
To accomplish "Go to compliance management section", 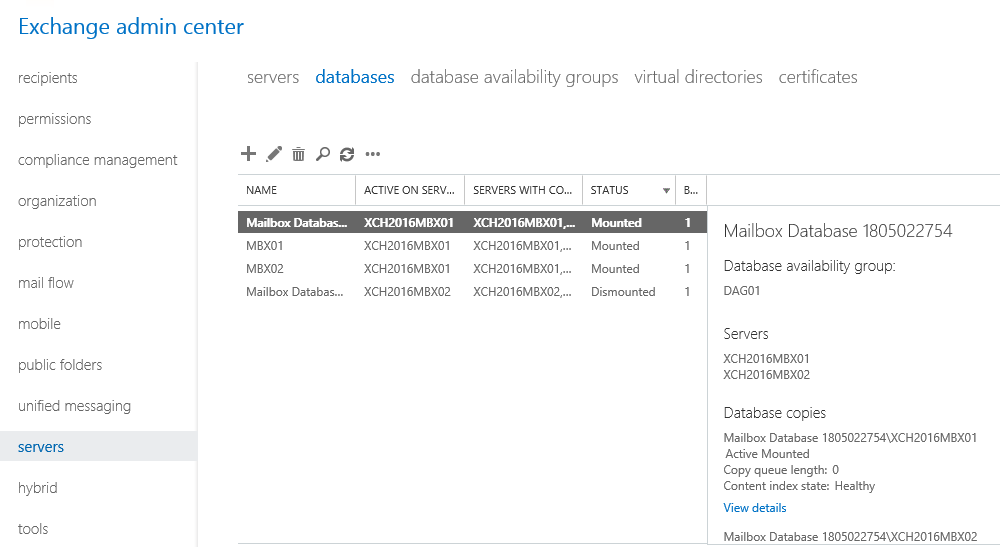I will click(x=98, y=160).
